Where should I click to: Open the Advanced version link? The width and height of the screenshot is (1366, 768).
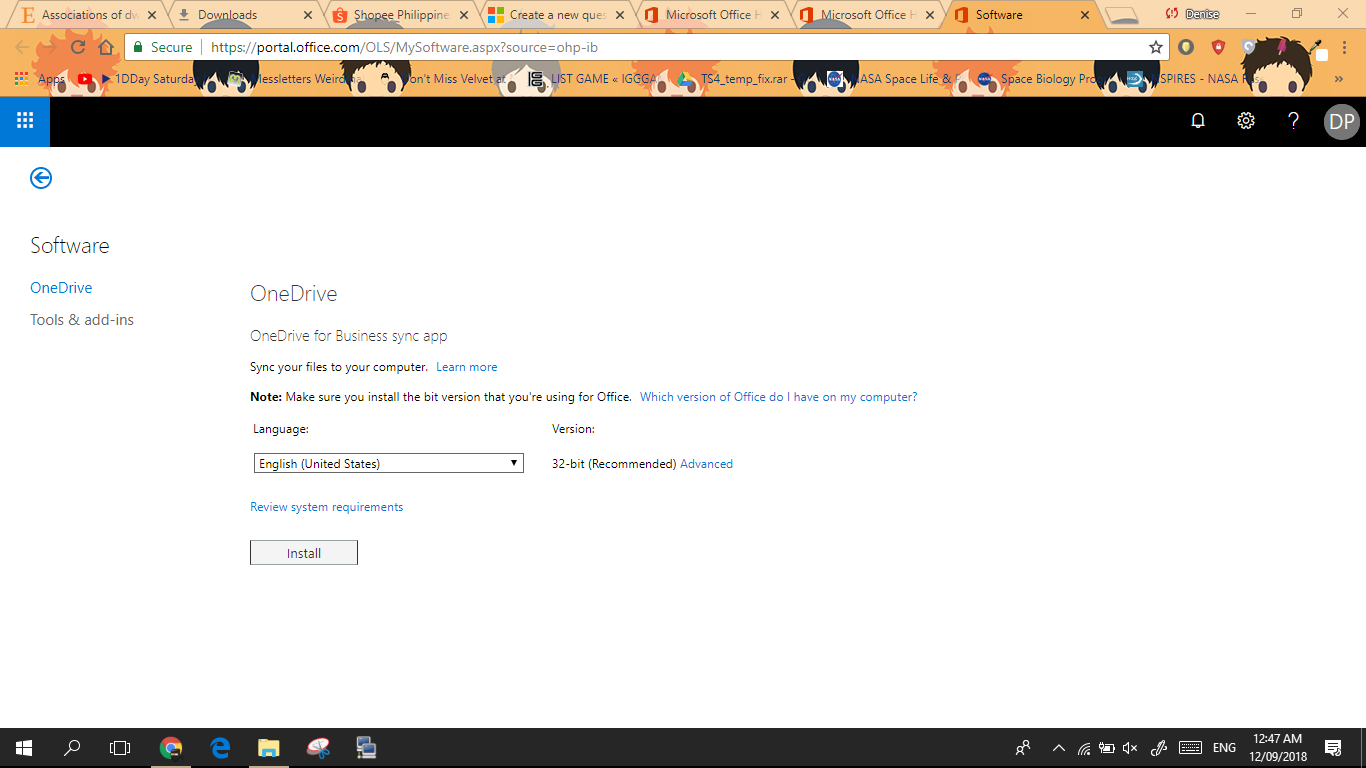point(706,464)
